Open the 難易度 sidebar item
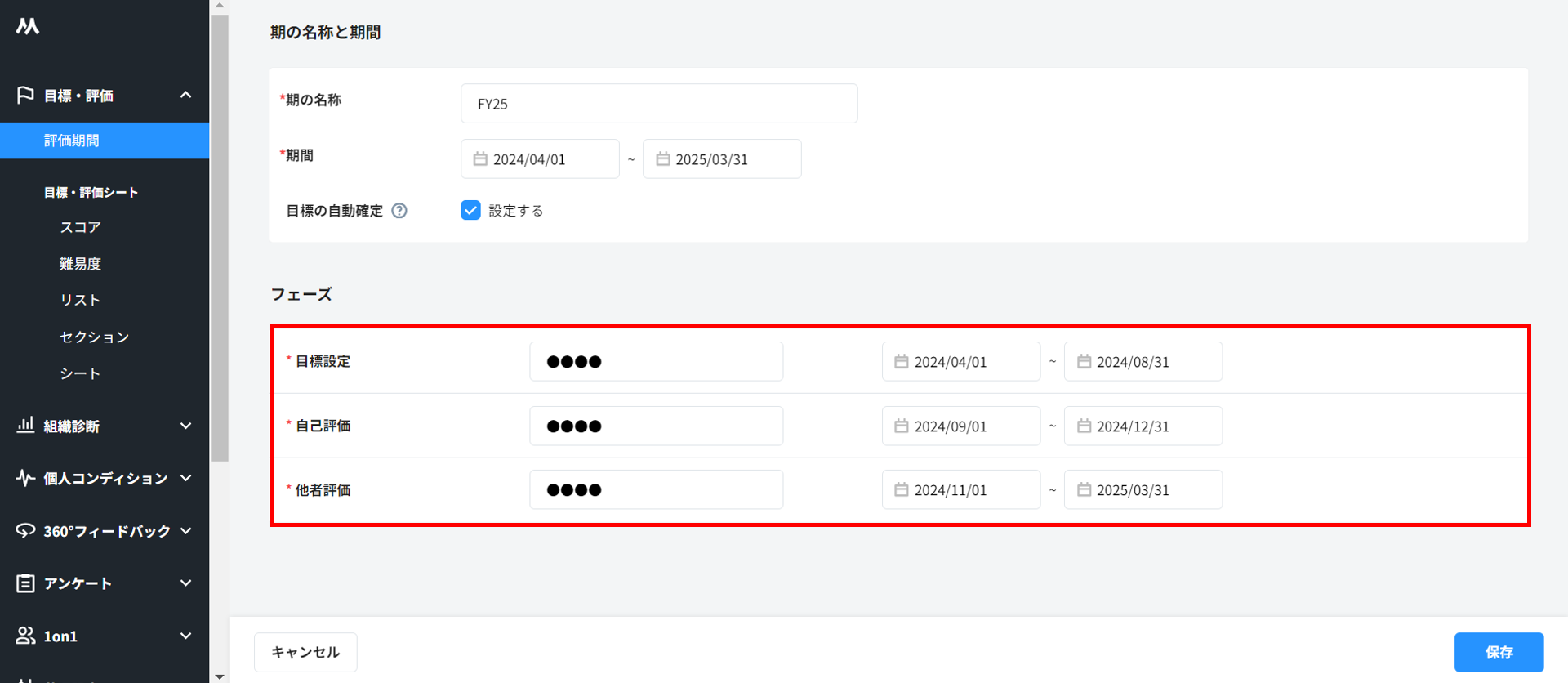 click(x=80, y=264)
